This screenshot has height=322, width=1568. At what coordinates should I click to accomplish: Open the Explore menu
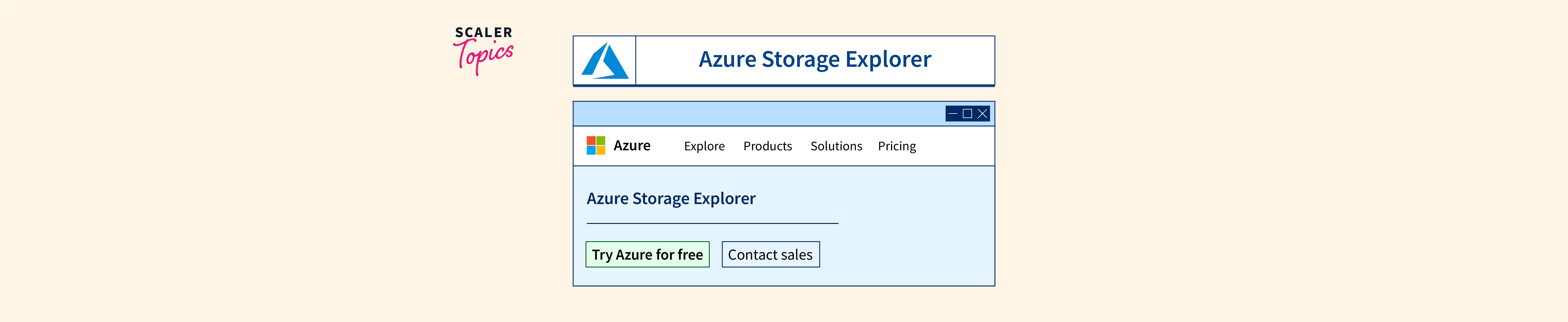[x=704, y=146]
